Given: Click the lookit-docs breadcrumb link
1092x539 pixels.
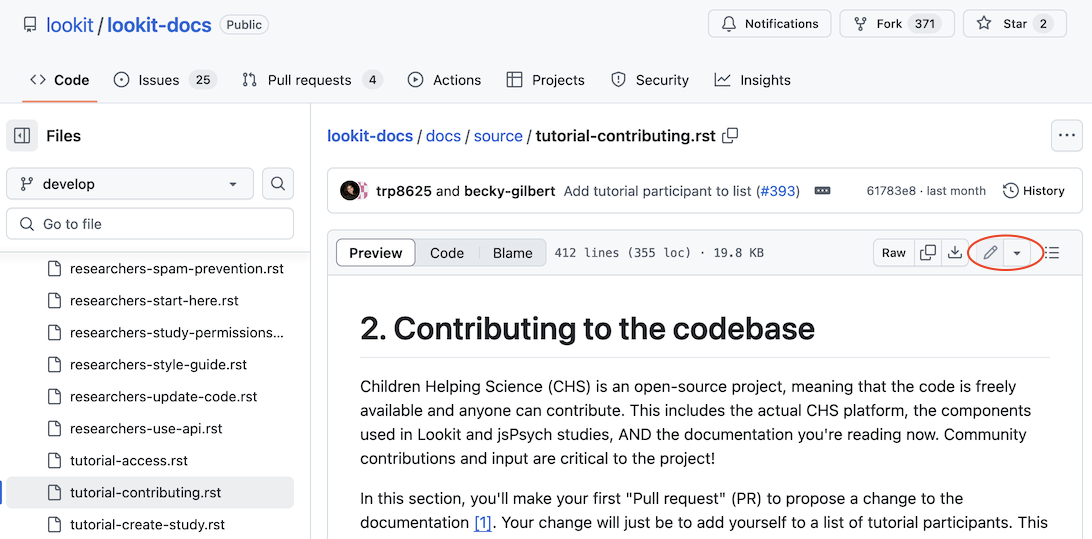Looking at the screenshot, I should 370,136.
